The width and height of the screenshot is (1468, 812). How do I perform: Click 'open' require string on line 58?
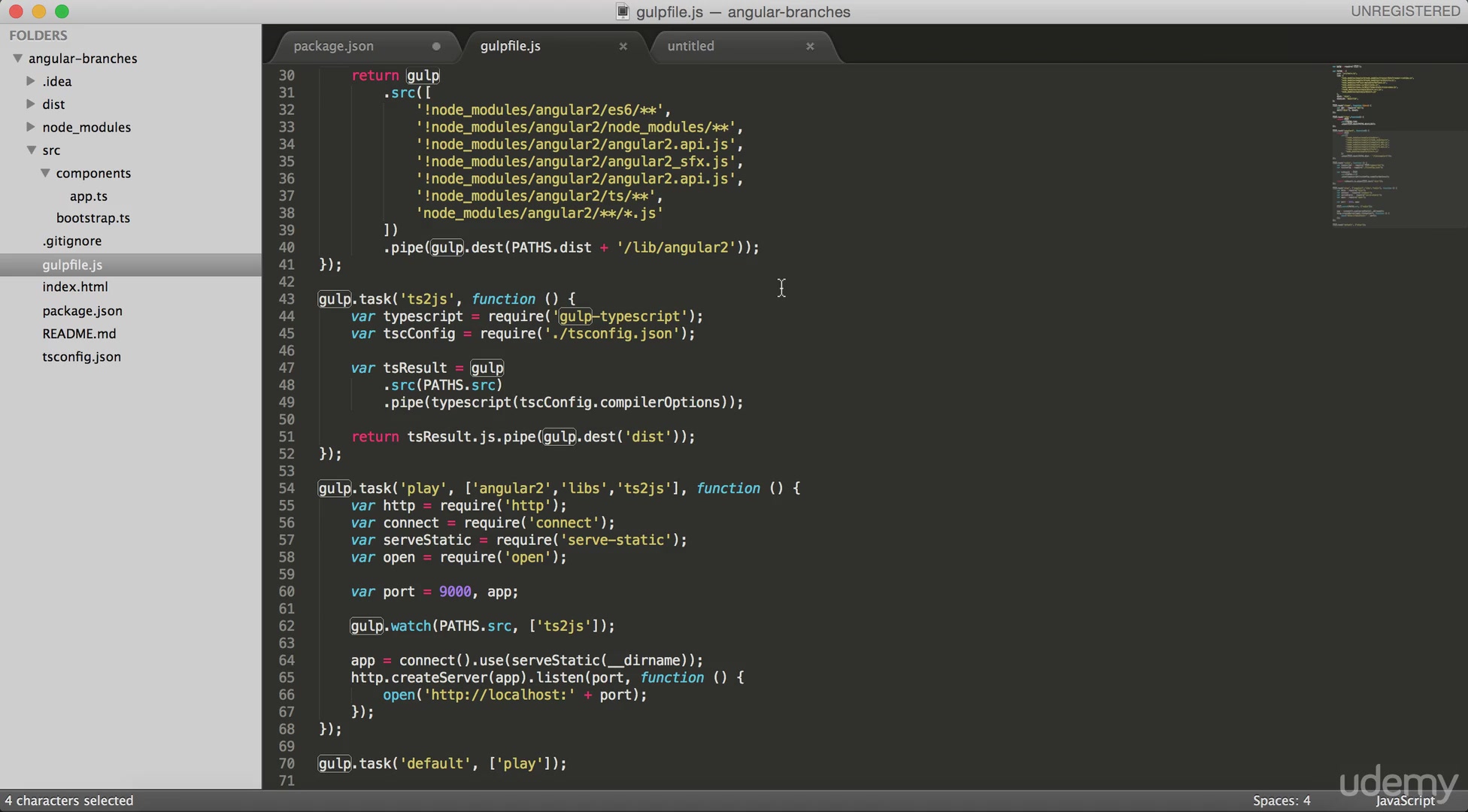point(528,558)
